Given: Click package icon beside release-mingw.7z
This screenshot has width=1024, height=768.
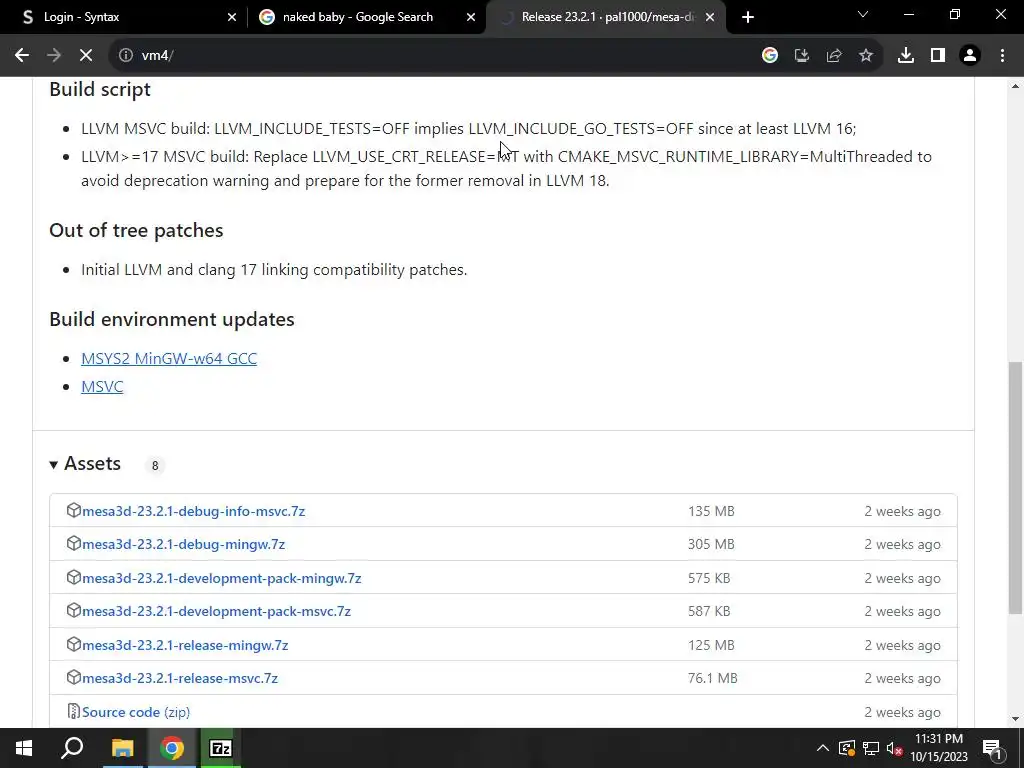Looking at the screenshot, I should [74, 645].
